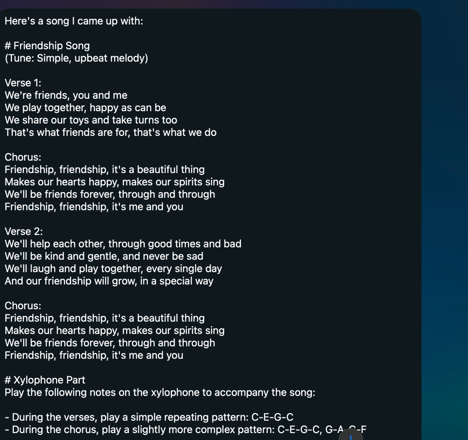Click the 'We play together, happy as can be' line
This screenshot has height=440, width=468.
[x=85, y=108]
